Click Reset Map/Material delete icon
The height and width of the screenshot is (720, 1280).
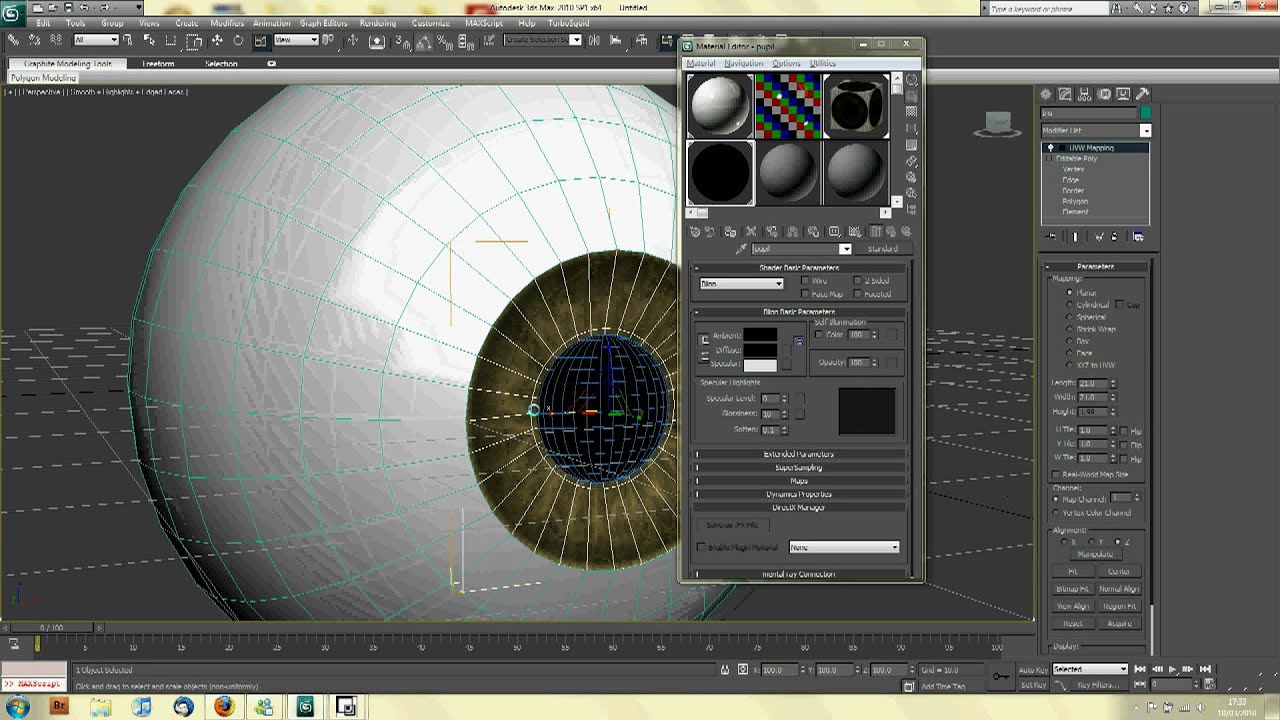pos(751,231)
